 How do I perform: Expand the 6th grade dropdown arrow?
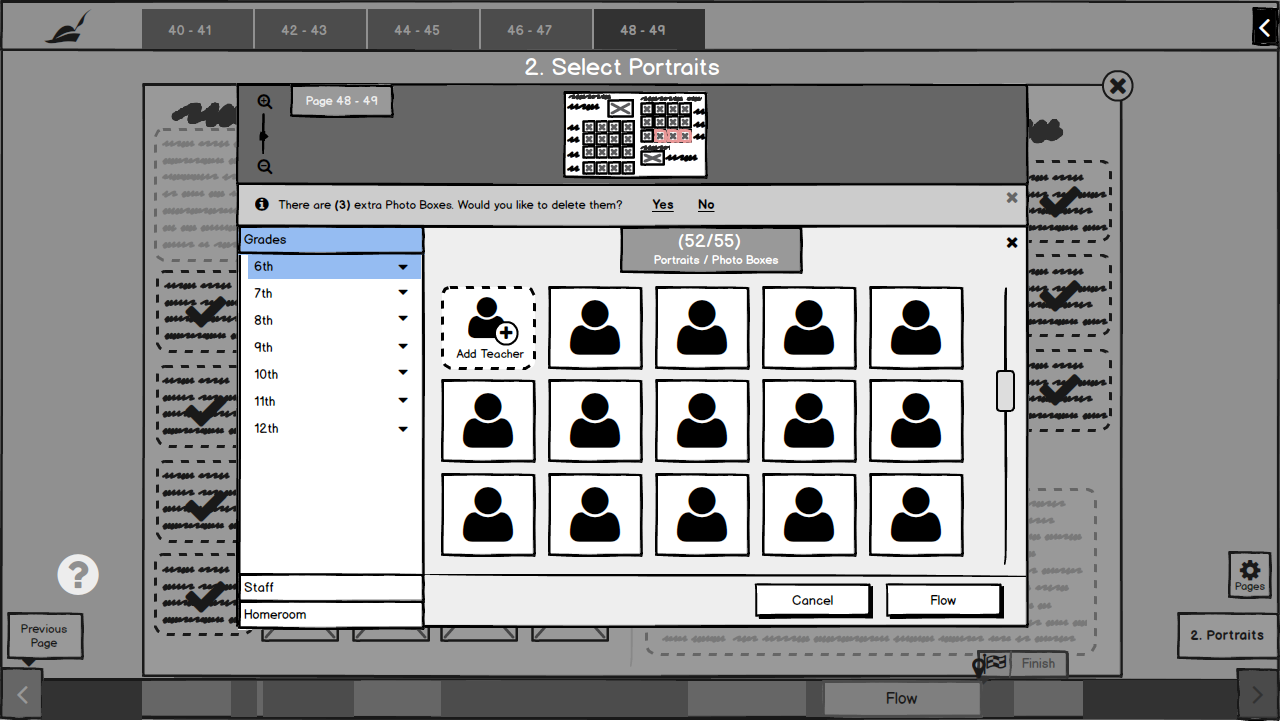click(x=403, y=267)
